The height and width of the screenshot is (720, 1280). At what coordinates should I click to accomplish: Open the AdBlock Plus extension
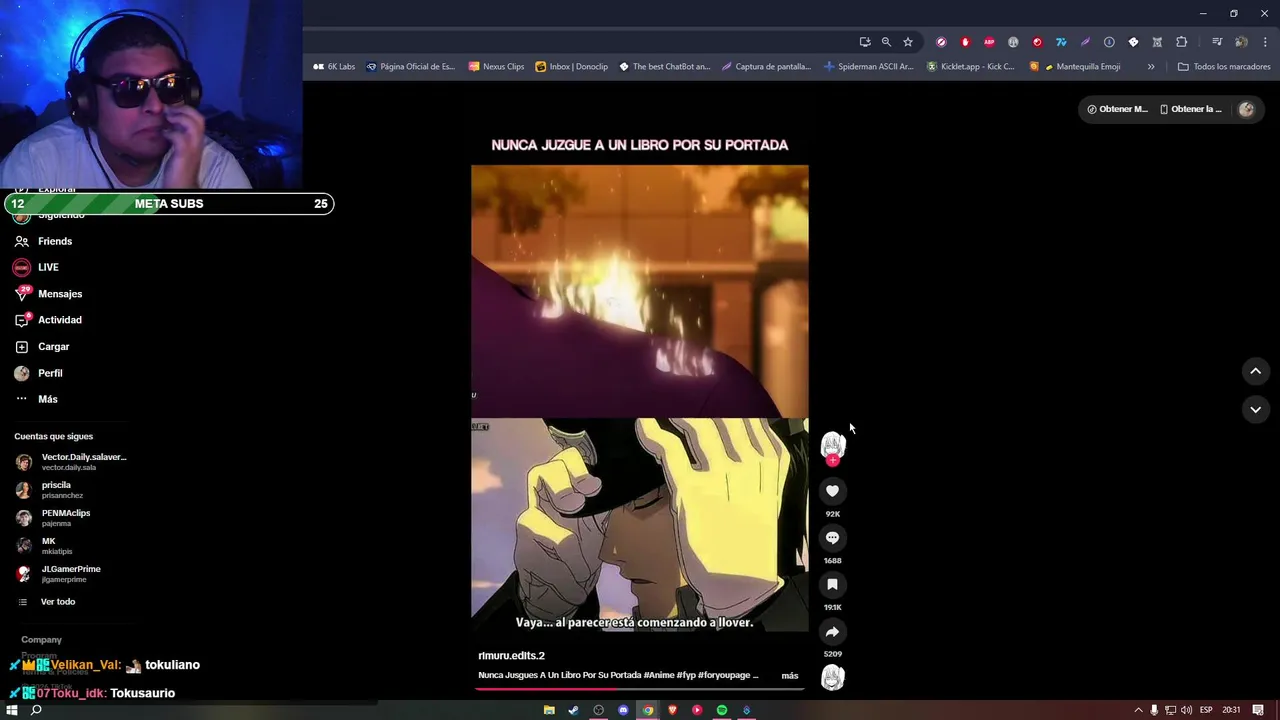989,42
